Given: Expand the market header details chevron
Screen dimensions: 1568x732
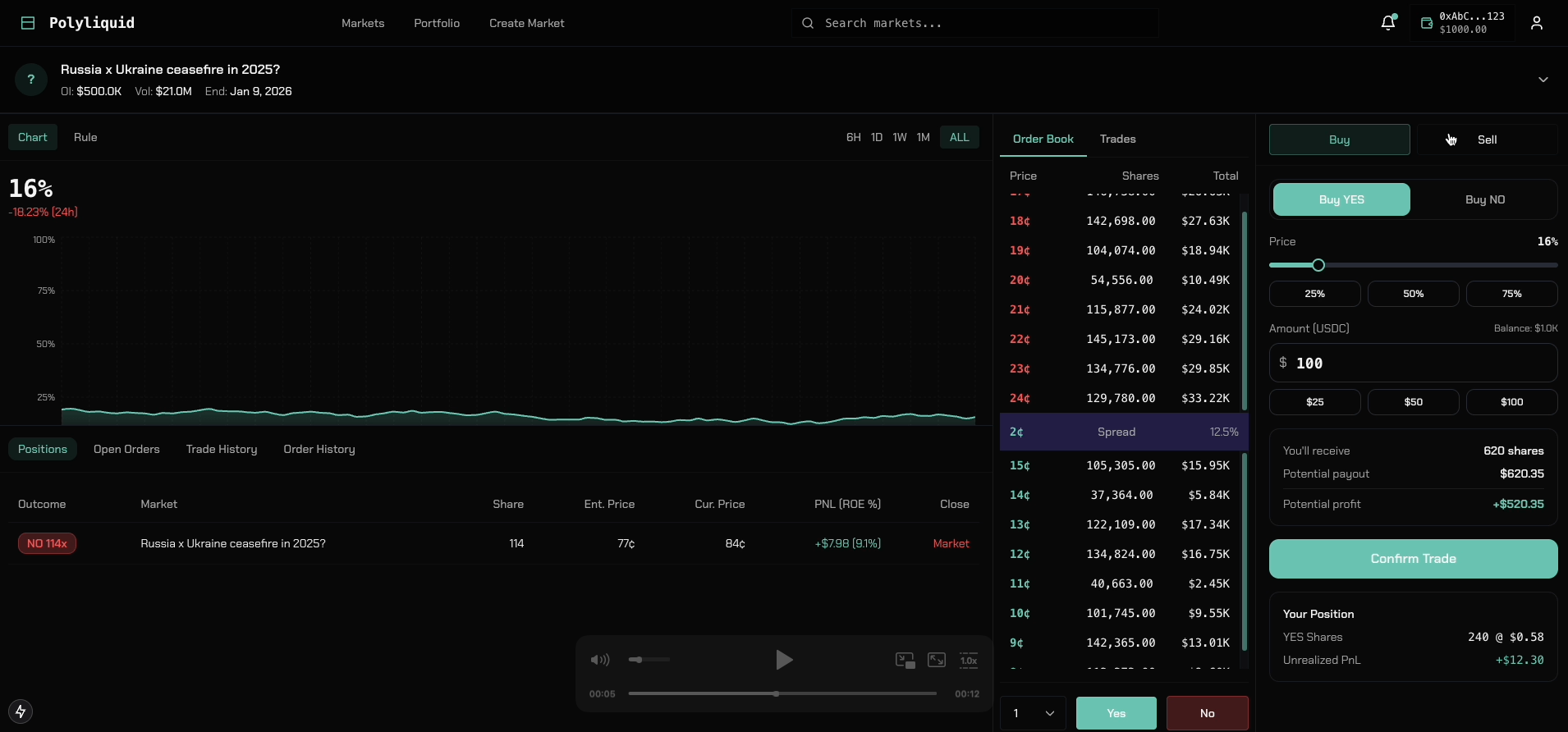Looking at the screenshot, I should 1543,80.
